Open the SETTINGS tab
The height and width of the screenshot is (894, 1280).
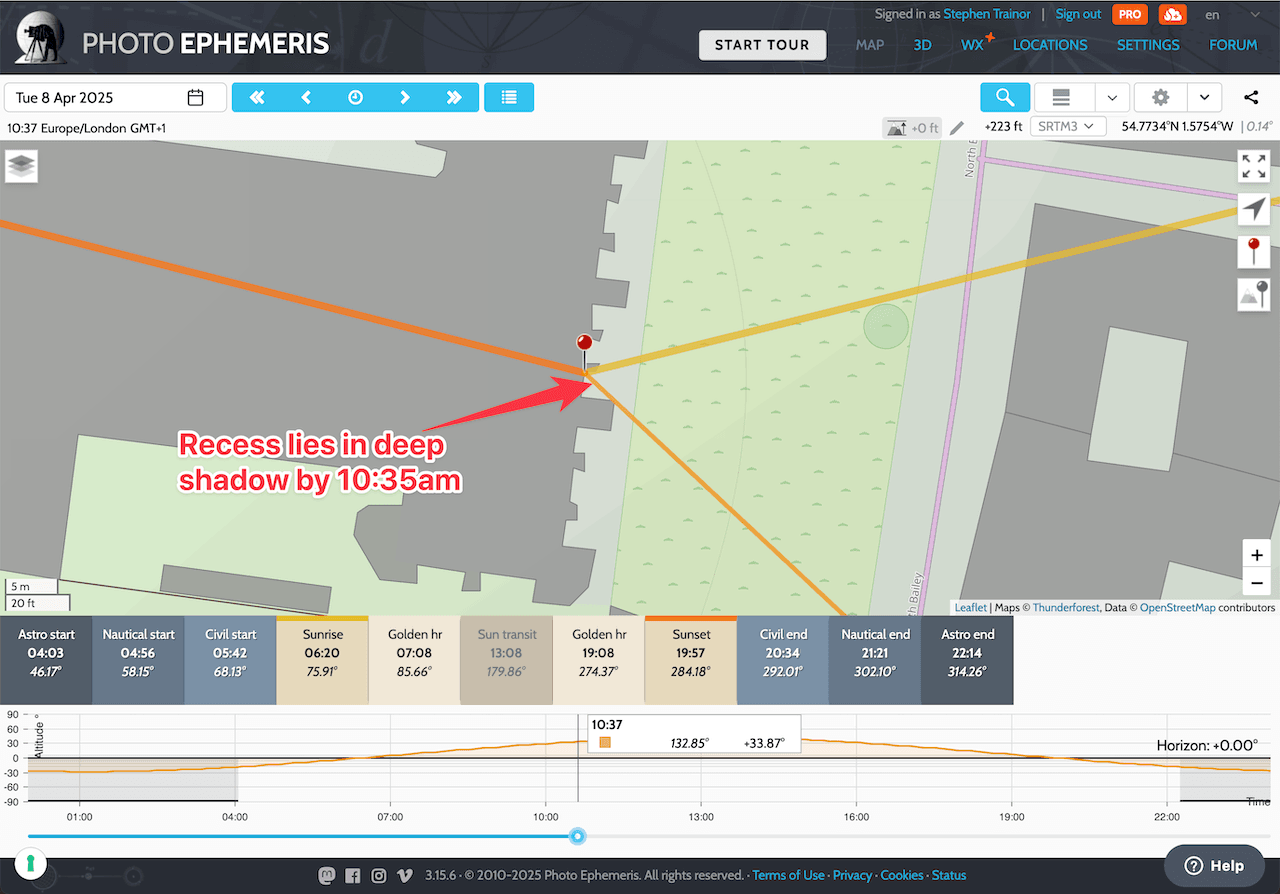(1148, 45)
